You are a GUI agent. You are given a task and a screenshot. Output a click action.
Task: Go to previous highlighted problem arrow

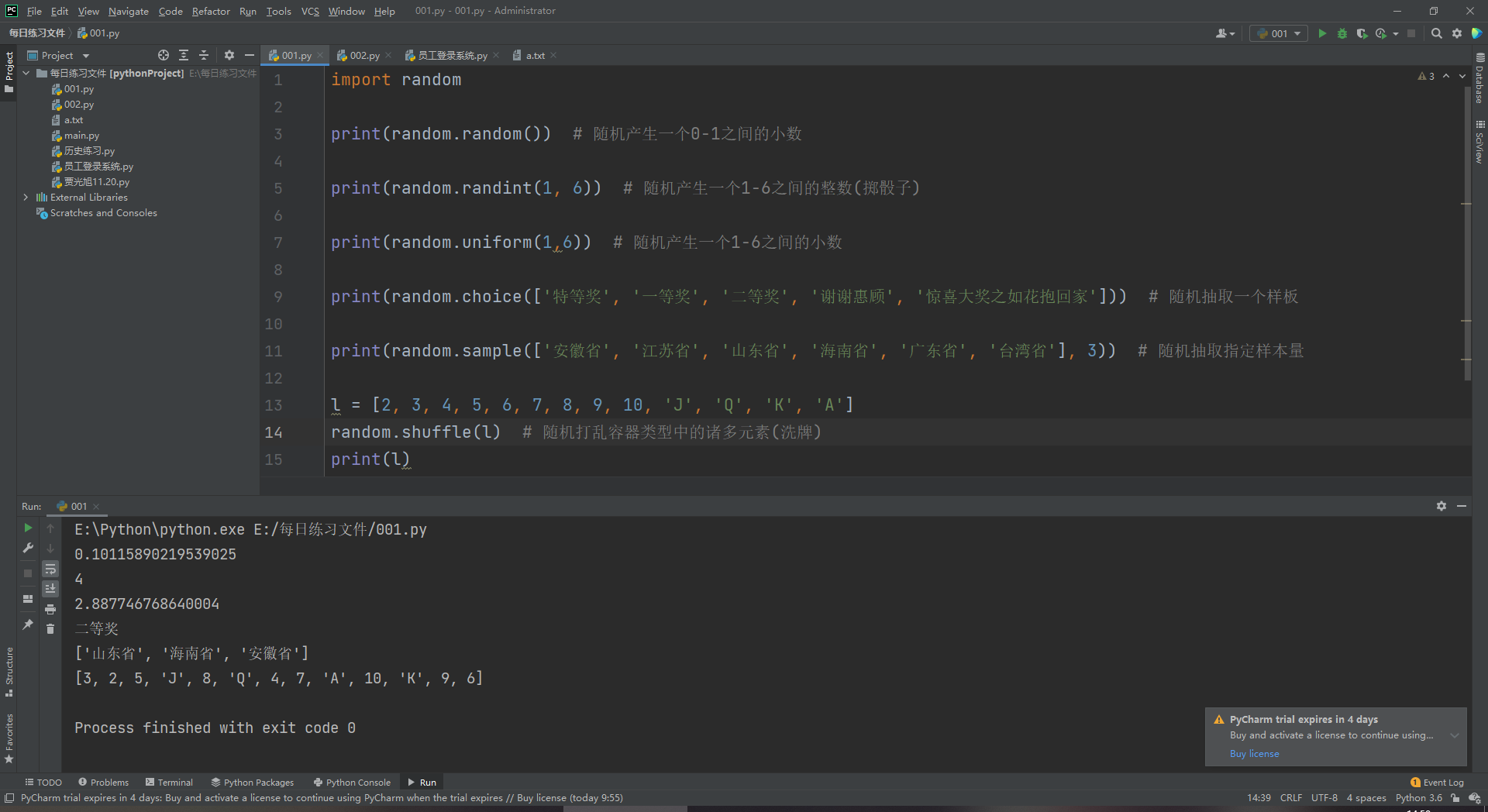pos(1446,76)
